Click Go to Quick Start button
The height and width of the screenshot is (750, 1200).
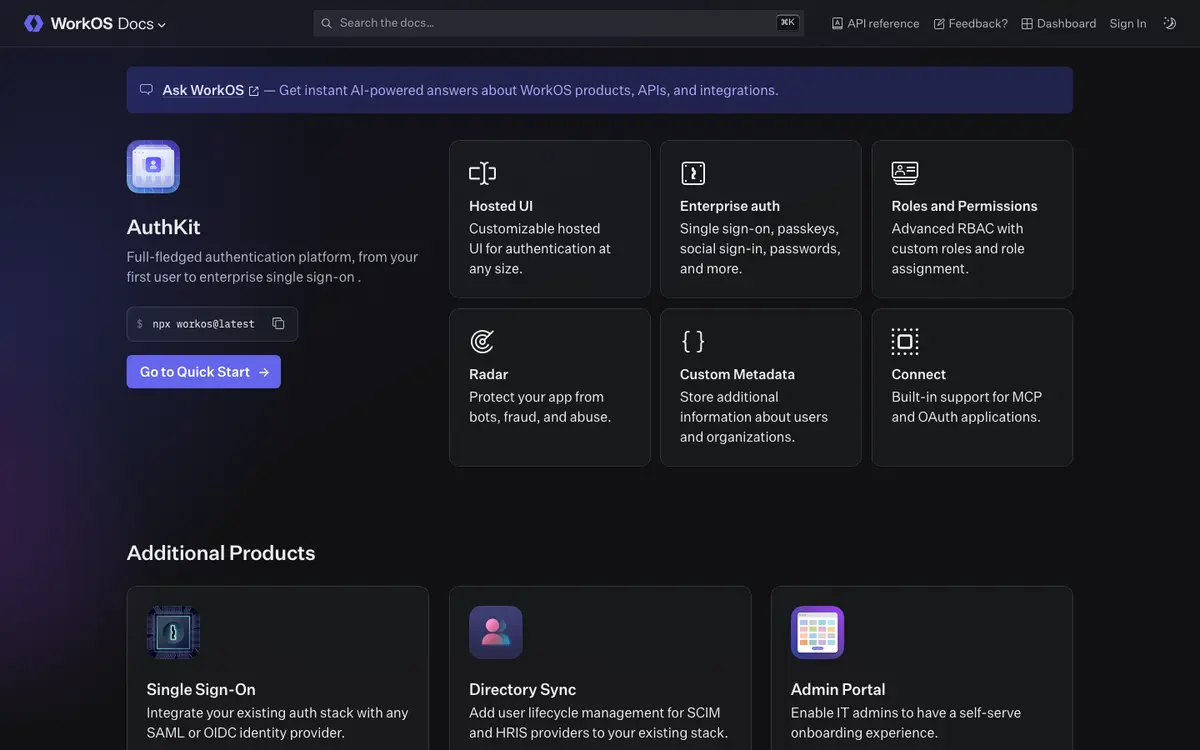[204, 372]
